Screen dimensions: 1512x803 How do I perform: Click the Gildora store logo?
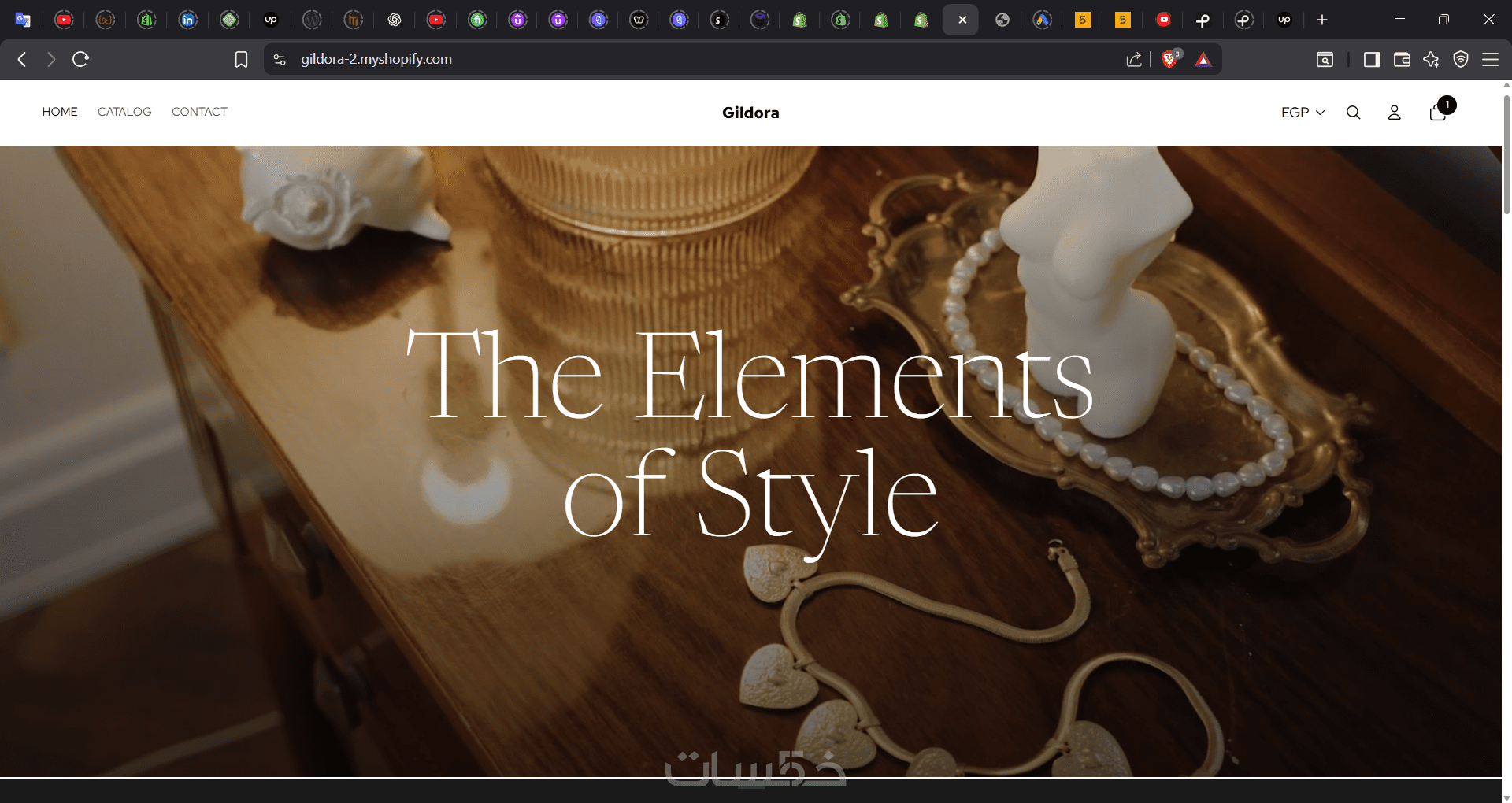750,113
